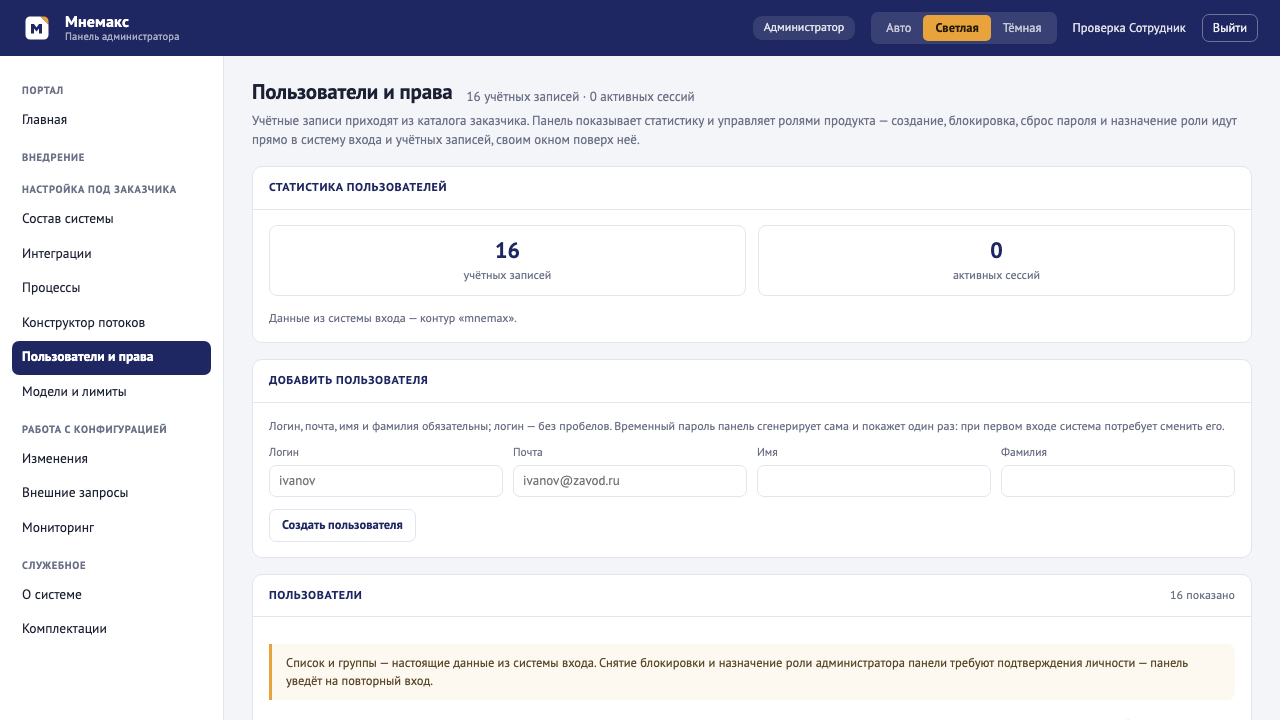Select Пользователи и права menu item
This screenshot has width=1280, height=720.
[x=111, y=357]
